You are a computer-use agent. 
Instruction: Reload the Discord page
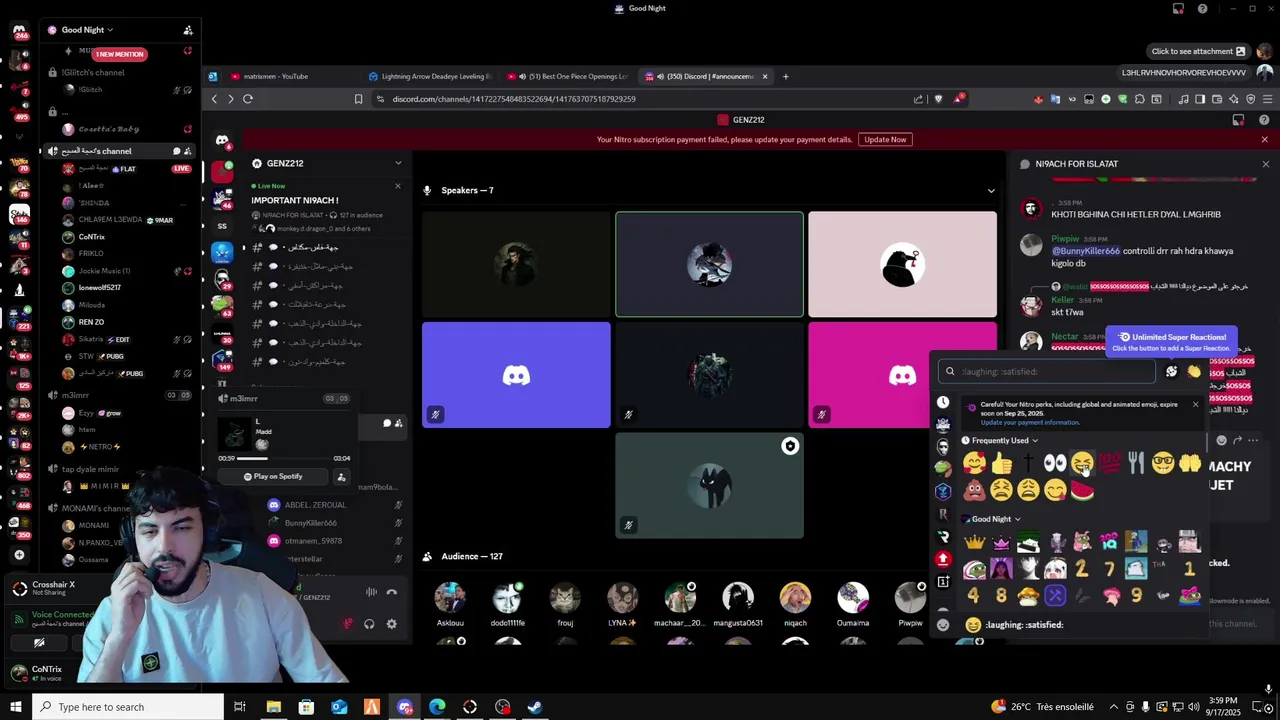point(248,99)
